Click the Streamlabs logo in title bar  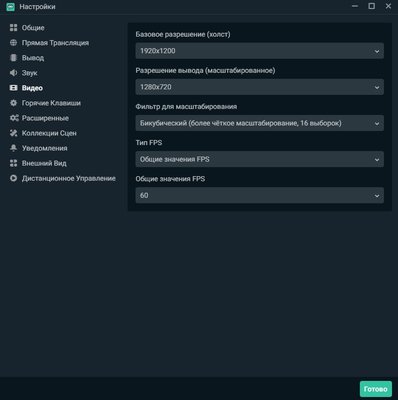click(11, 7)
